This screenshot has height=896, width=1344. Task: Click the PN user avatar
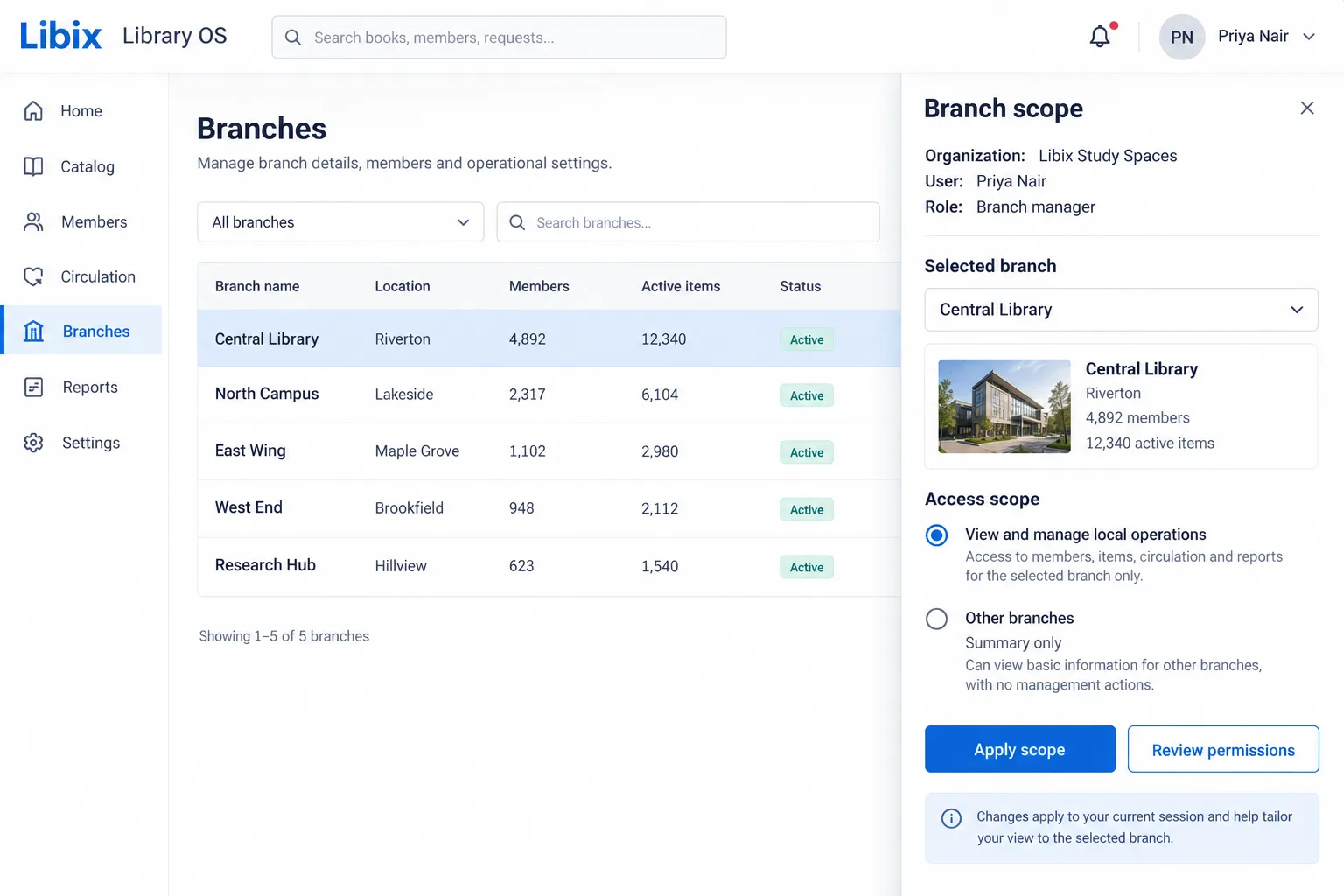click(x=1182, y=37)
